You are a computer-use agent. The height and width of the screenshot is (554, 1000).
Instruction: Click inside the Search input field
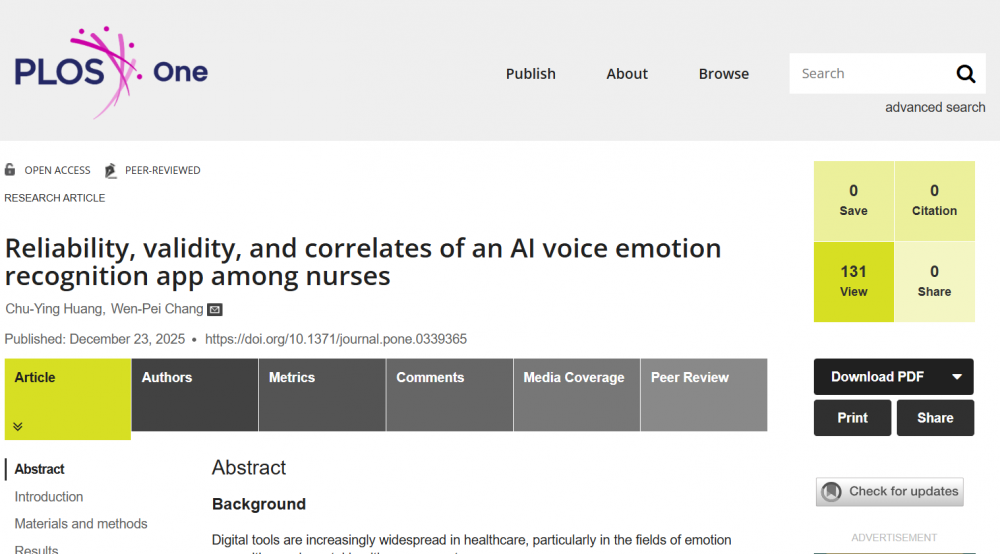(868, 74)
